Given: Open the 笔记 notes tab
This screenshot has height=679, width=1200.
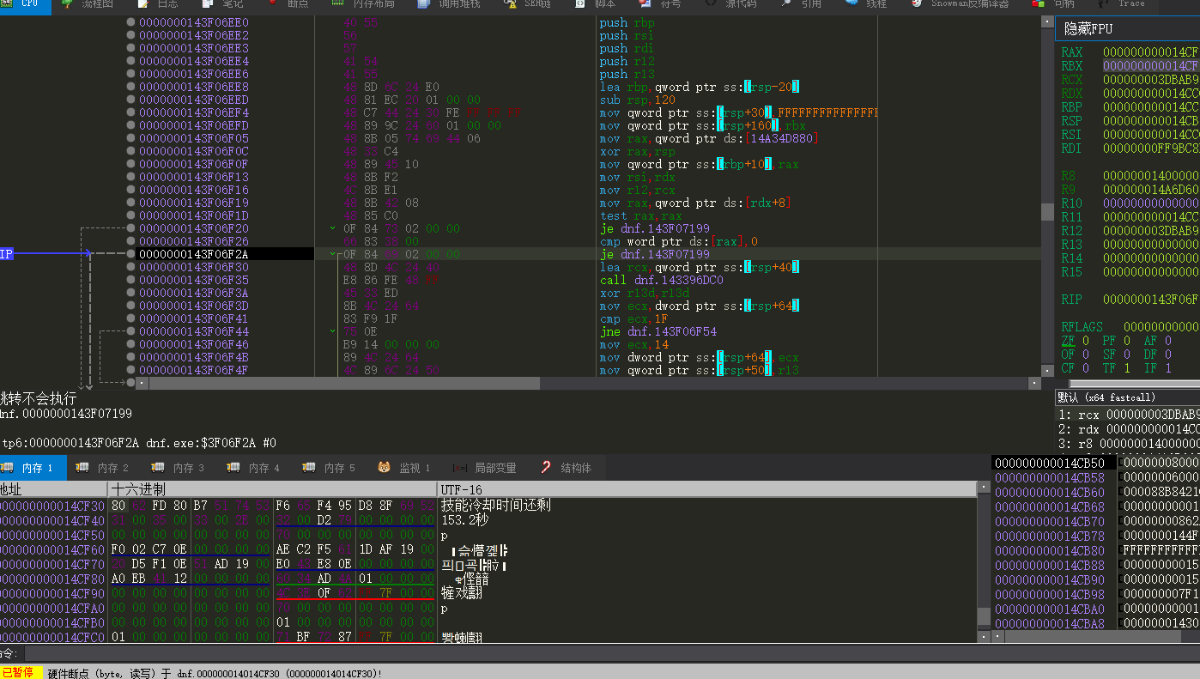Looking at the screenshot, I should (221, 4).
